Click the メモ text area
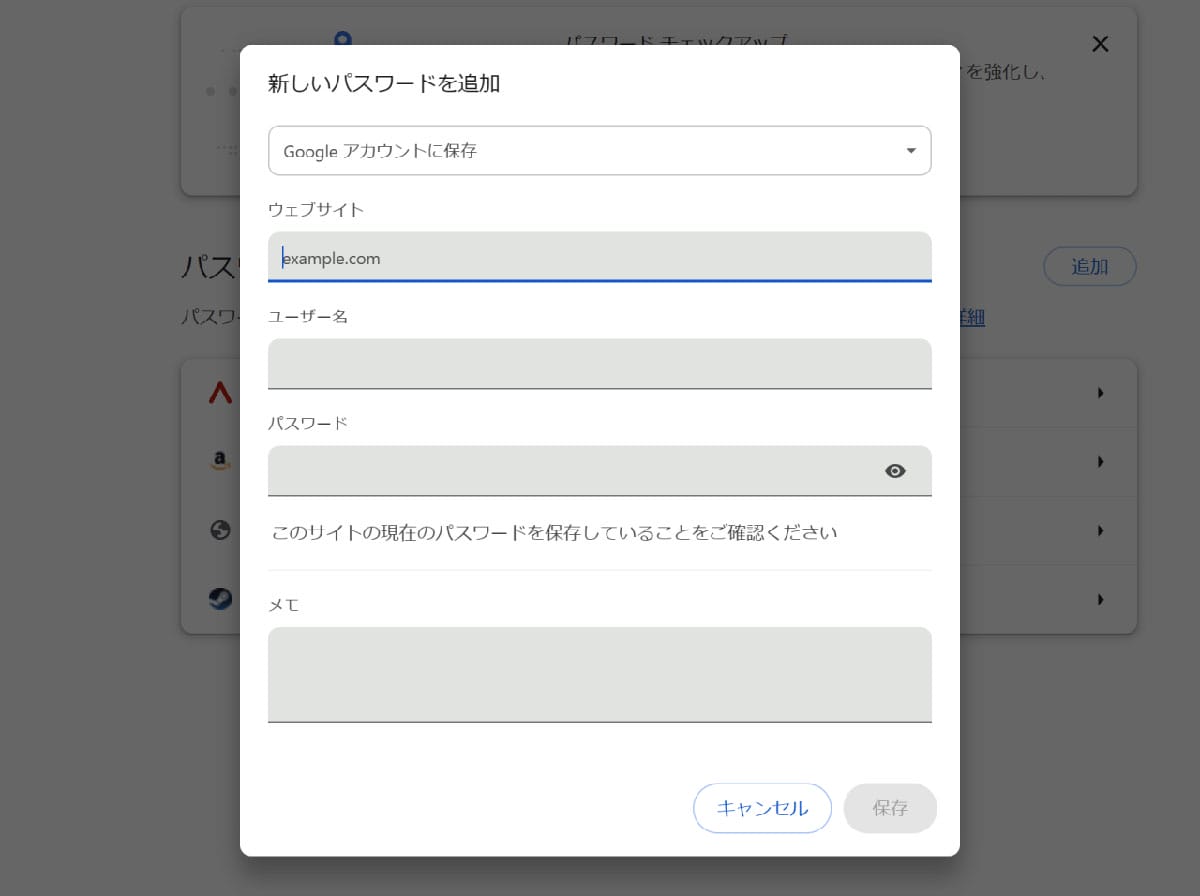This screenshot has height=896, width=1200. tap(600, 674)
